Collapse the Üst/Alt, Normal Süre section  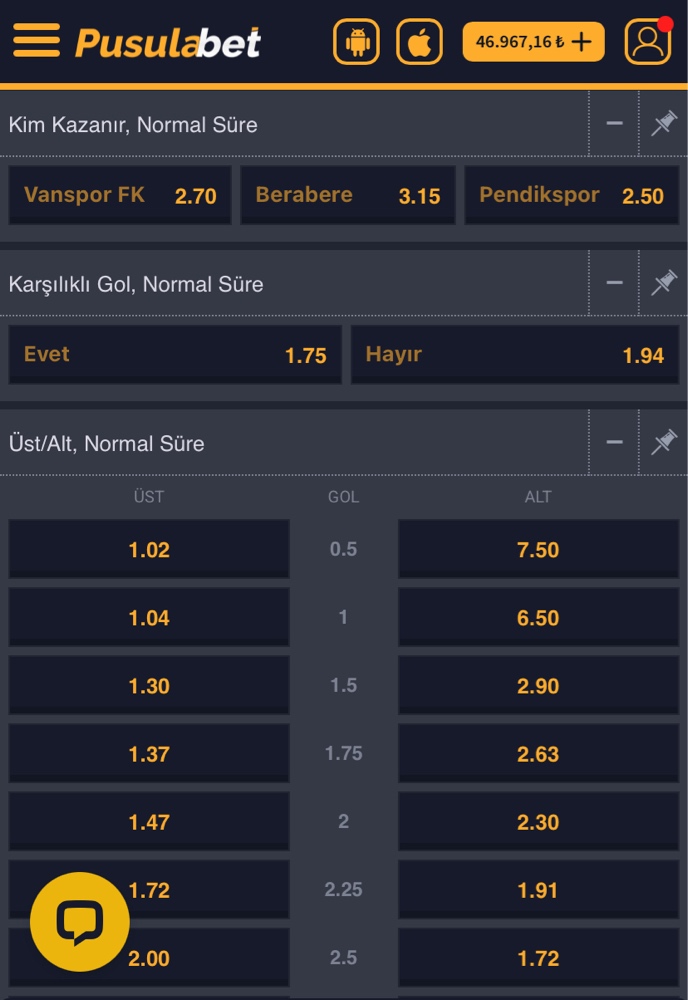pyautogui.click(x=614, y=443)
